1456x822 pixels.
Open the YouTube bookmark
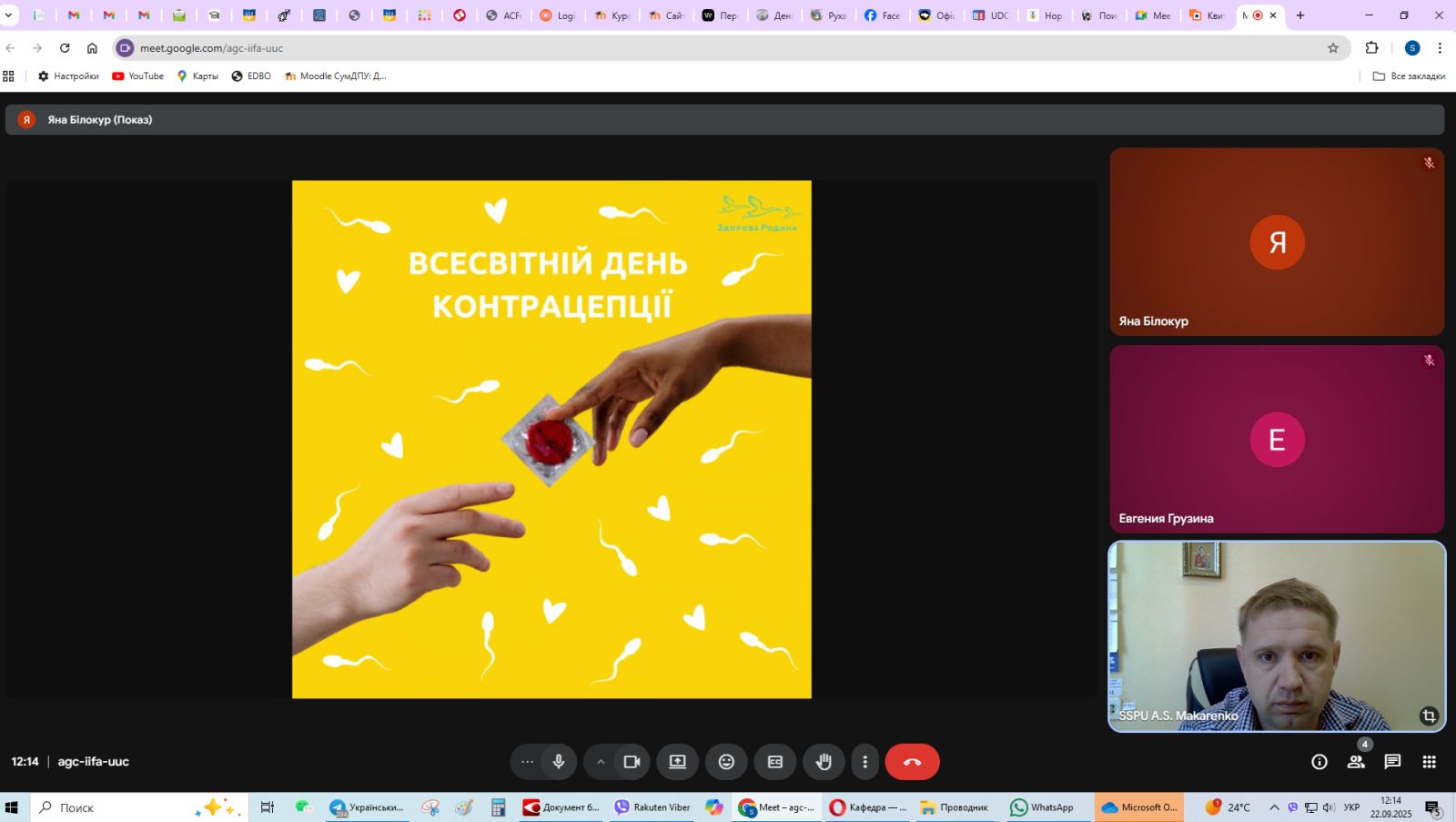138,76
